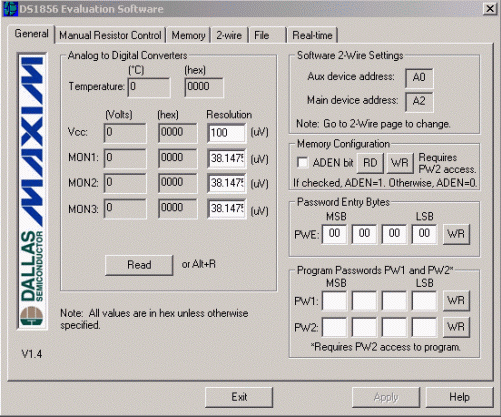Click the PW2 MSB byte field
This screenshot has height=417, width=501.
click(x=334, y=327)
